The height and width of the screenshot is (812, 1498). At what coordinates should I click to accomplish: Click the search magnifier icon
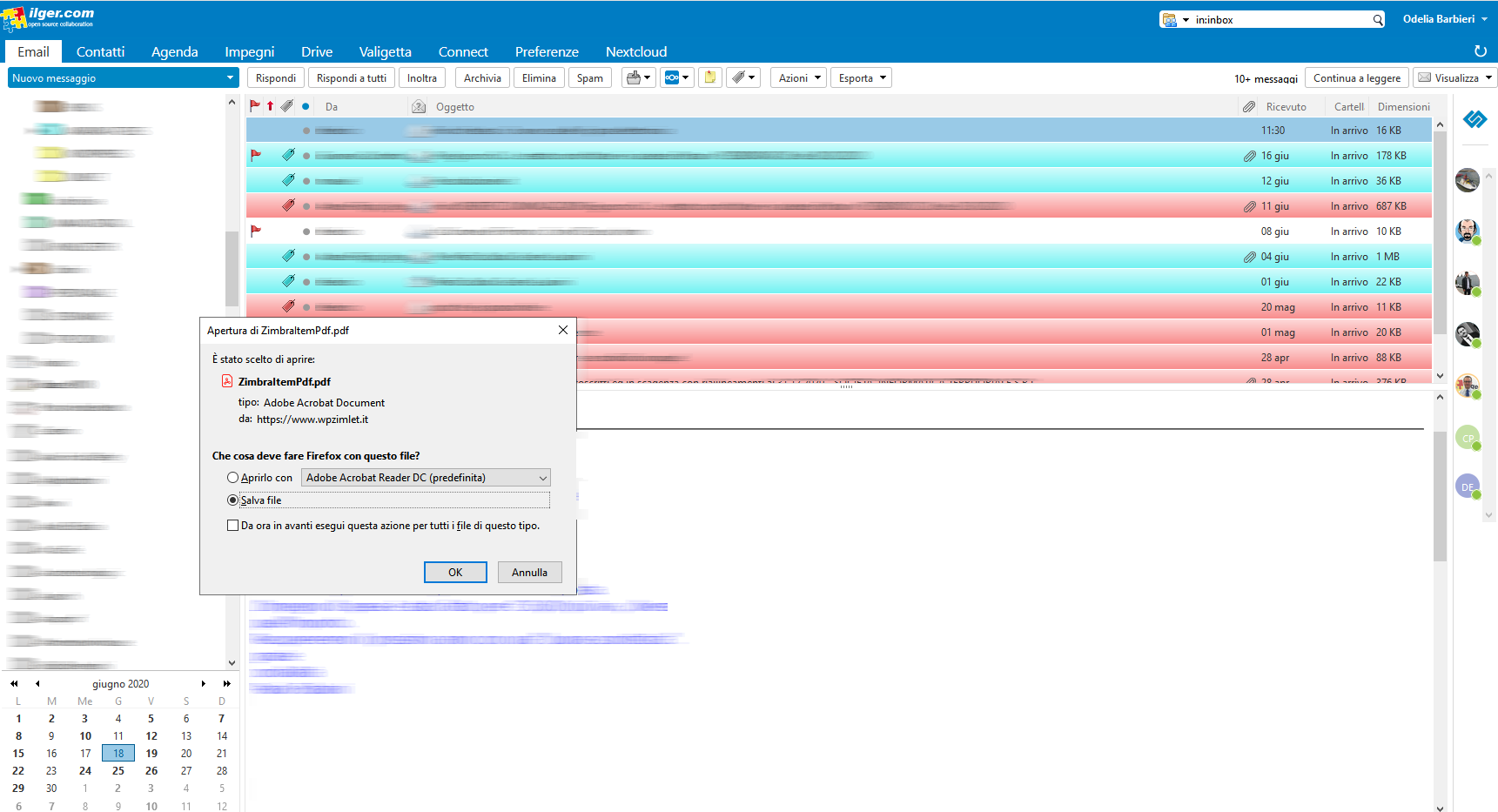pyautogui.click(x=1378, y=20)
